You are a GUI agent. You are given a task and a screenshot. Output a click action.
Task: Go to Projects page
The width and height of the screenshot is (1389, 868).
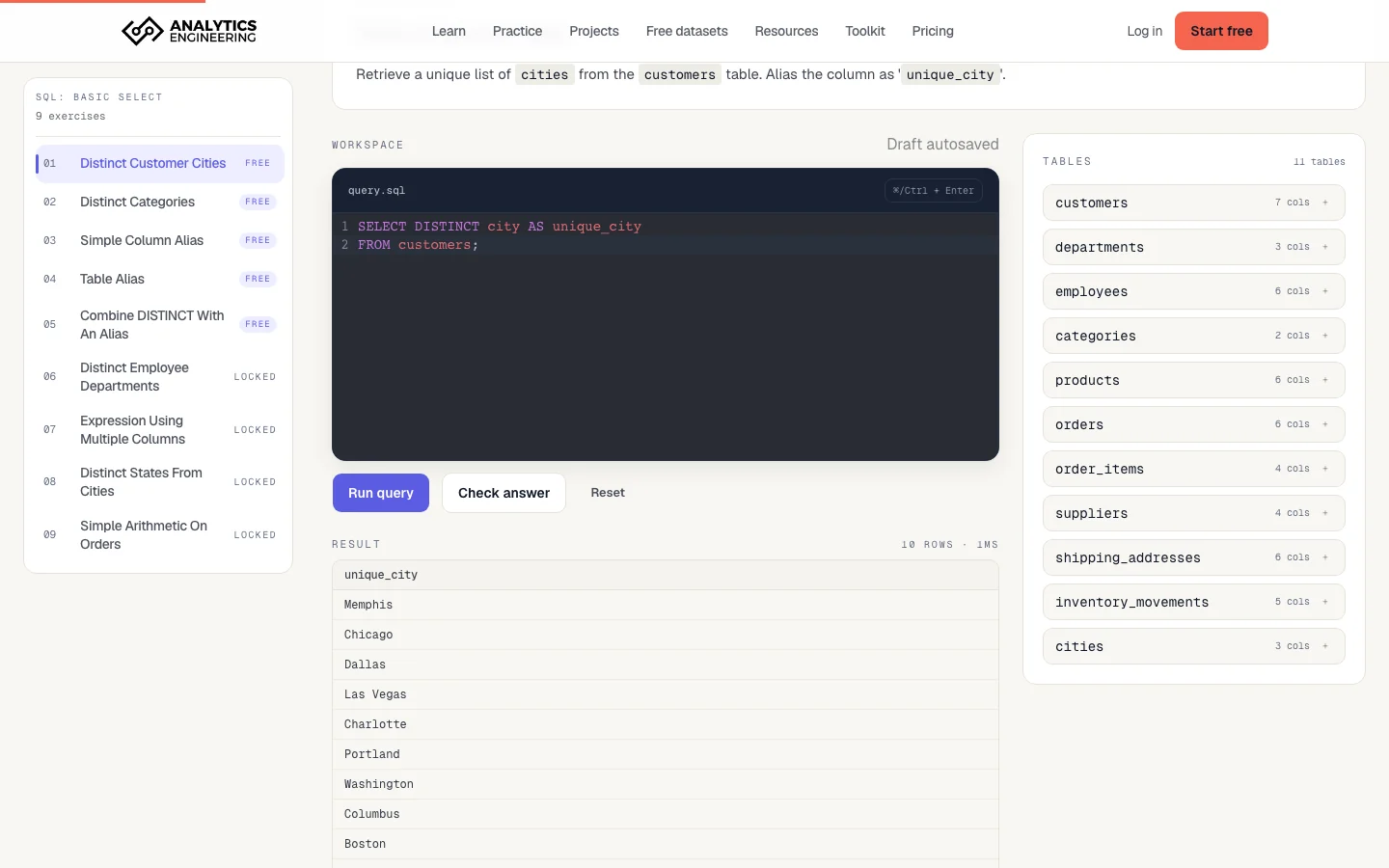(594, 31)
